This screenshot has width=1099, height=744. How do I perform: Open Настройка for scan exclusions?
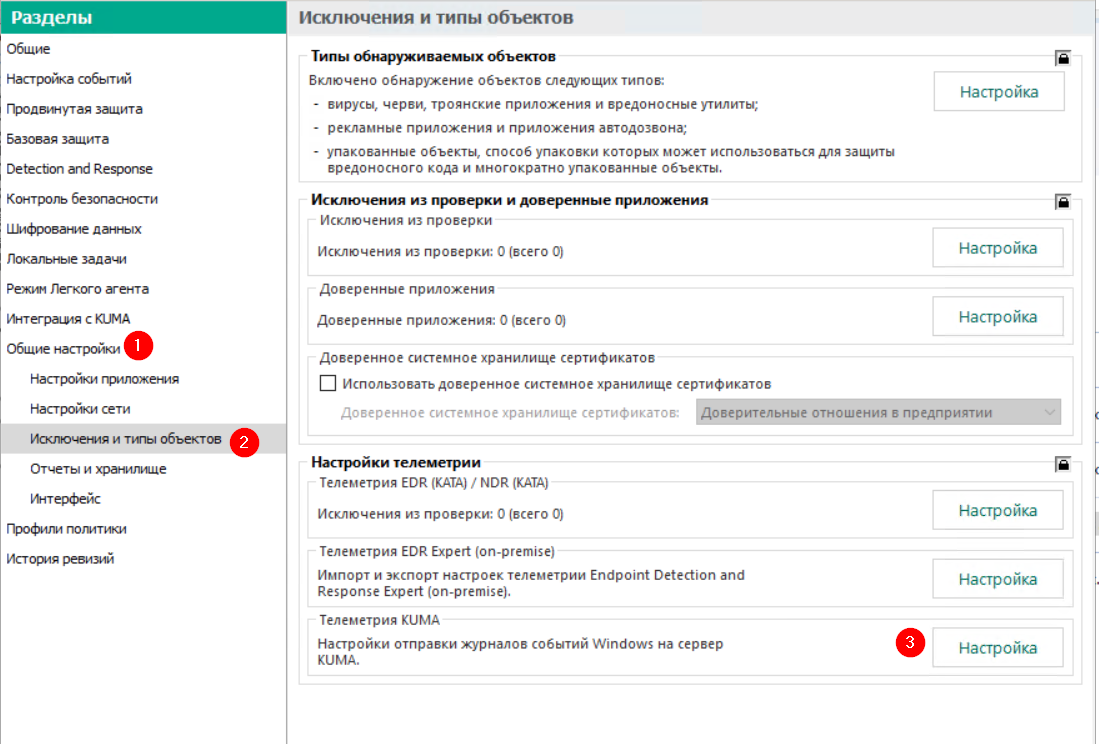tap(997, 248)
